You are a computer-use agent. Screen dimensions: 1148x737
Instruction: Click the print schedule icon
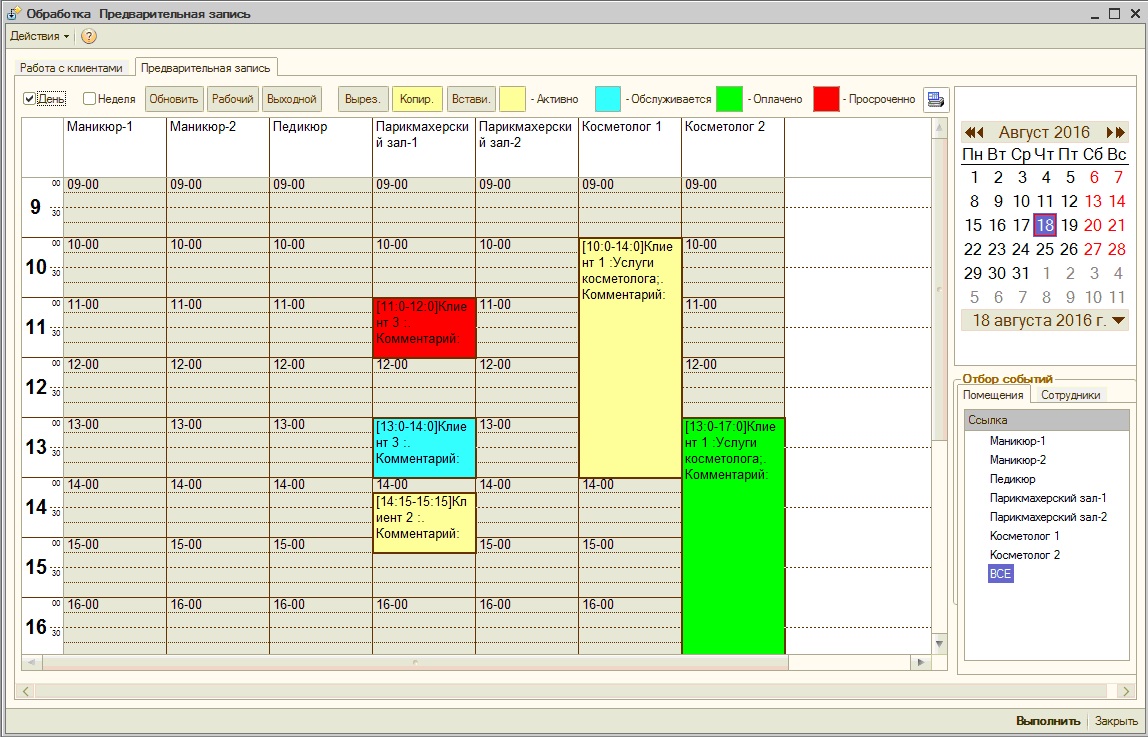pyautogui.click(x=935, y=99)
